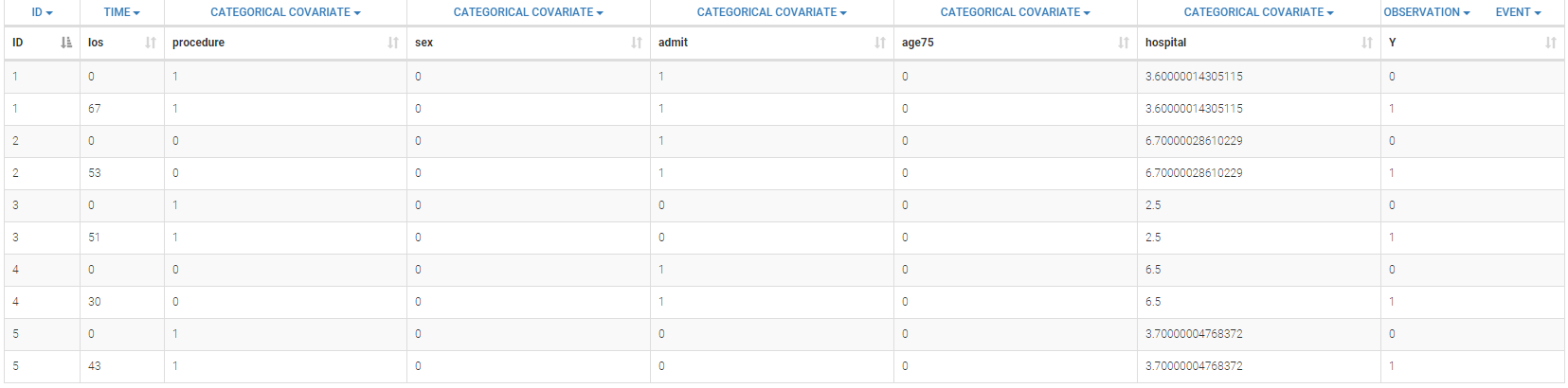This screenshot has width=1568, height=388.
Task: Open categorical covariate dropdown above procedure
Action: click(285, 12)
